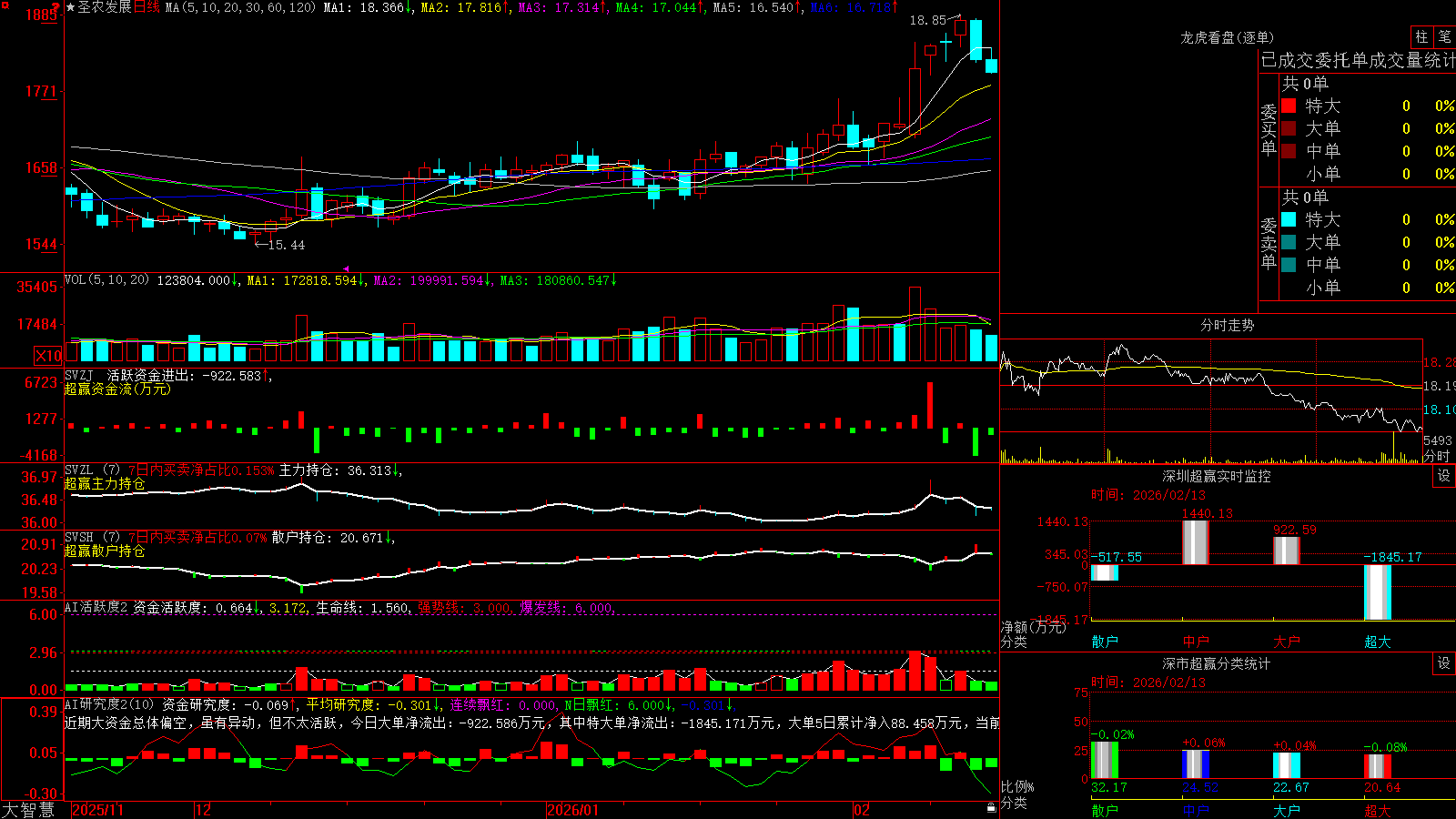
Task: Click the 散户持仓: 20.671 value
Action: (328, 538)
